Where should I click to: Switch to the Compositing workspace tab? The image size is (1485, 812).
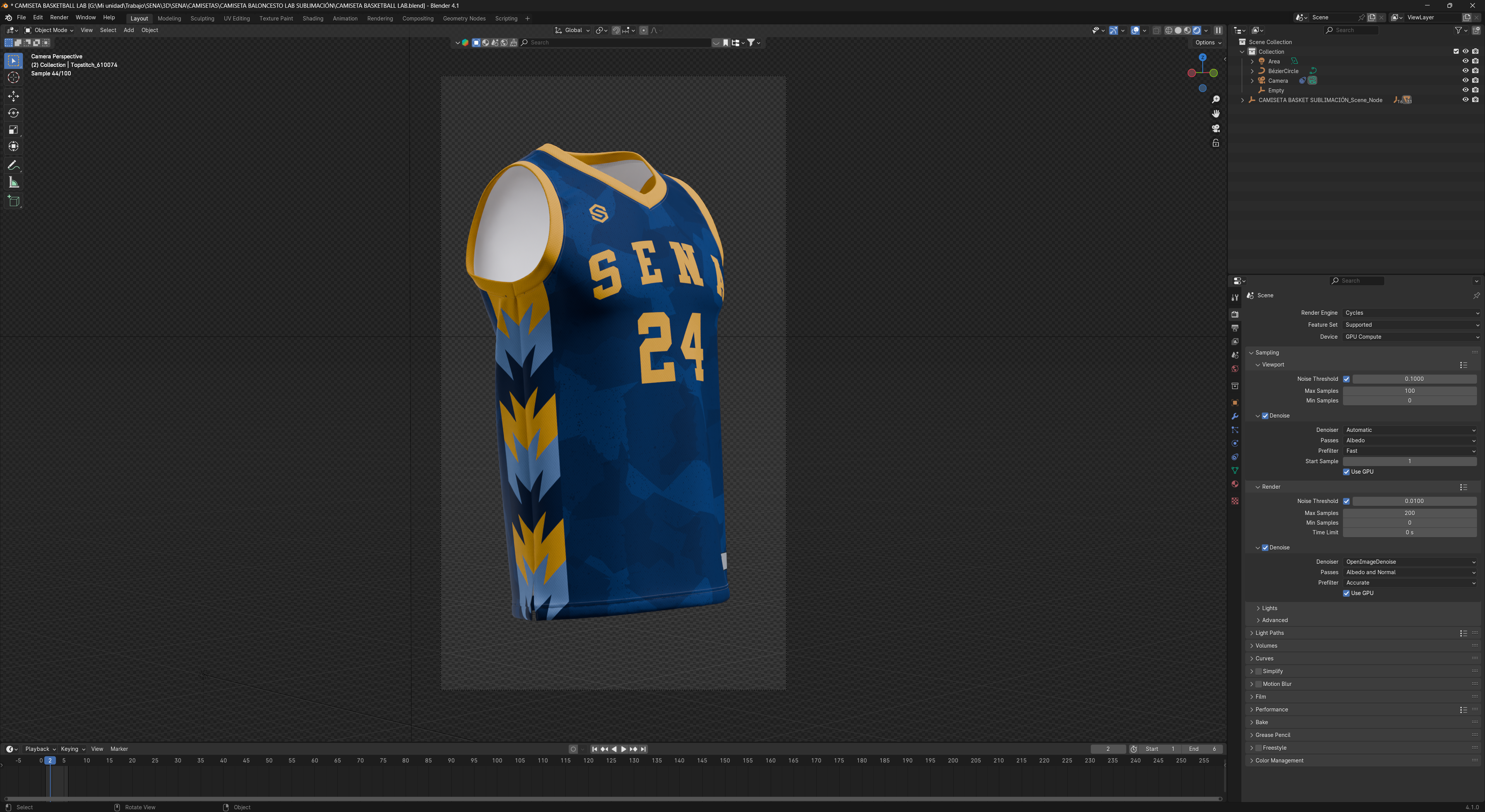pyautogui.click(x=417, y=19)
